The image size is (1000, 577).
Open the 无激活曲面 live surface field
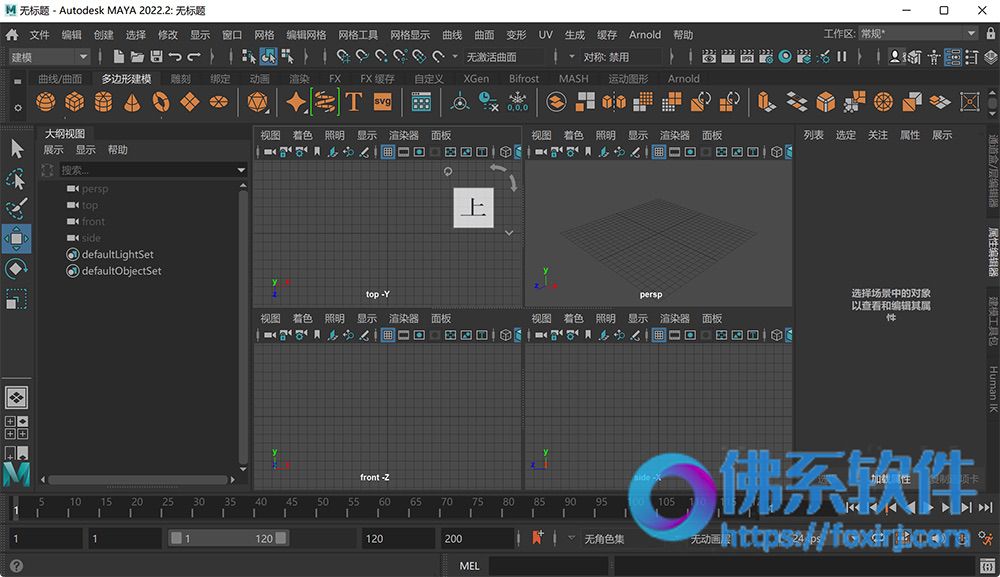click(x=504, y=57)
